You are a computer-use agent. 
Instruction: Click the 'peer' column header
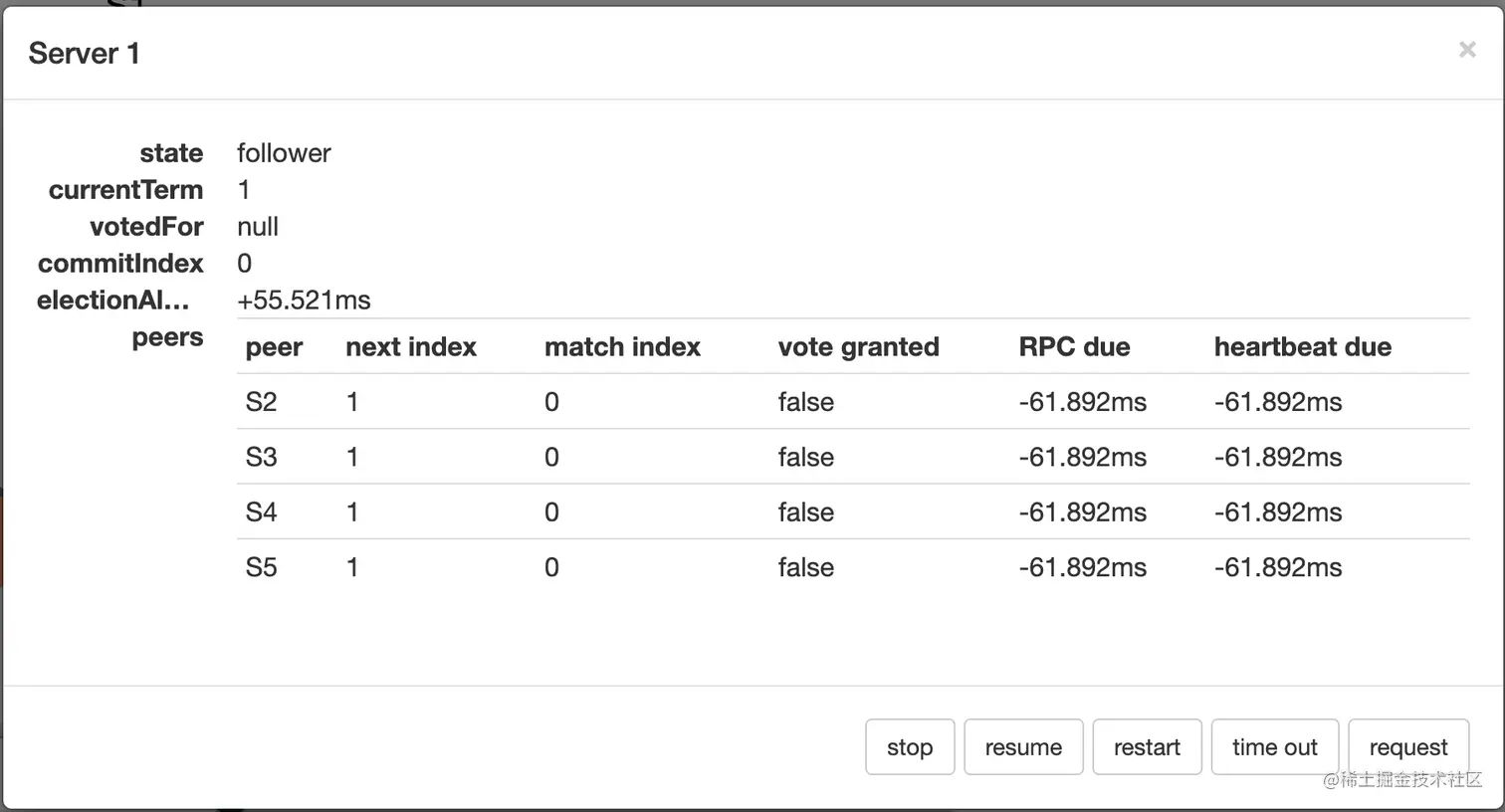pos(274,347)
